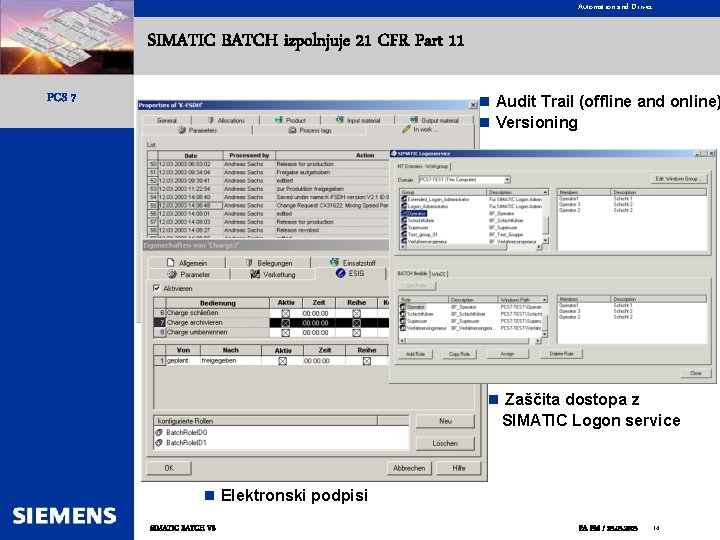Select audit row 58 'Release revoked'
Image resolution: width=720 pixels, height=540 pixels.
(x=269, y=230)
